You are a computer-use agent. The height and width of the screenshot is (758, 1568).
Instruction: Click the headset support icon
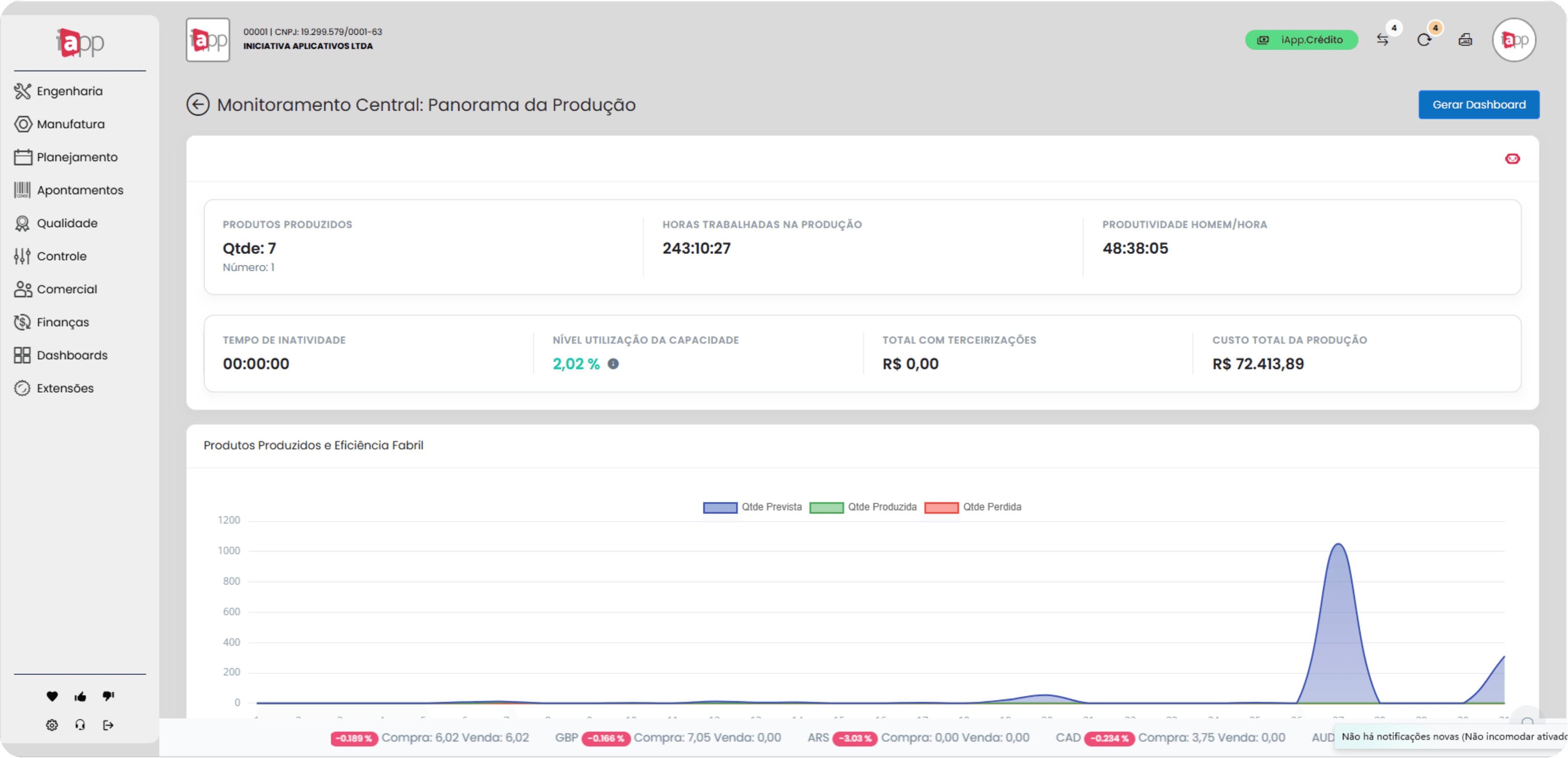80,725
